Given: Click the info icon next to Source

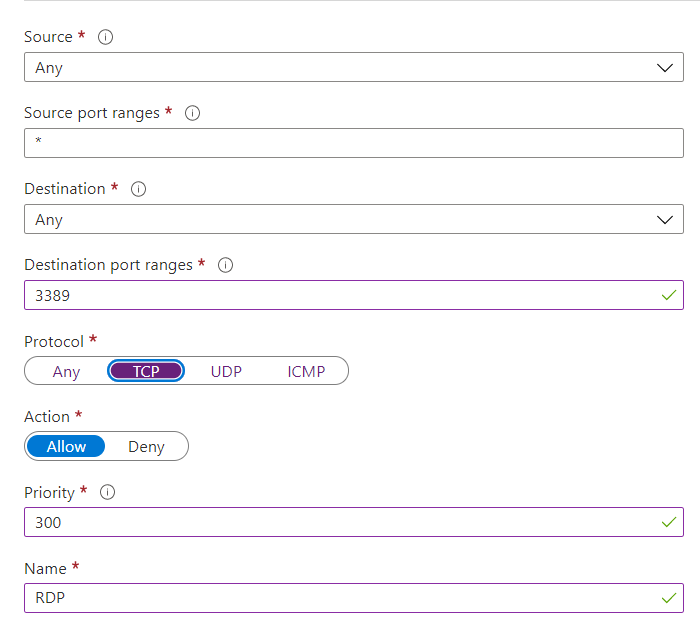Looking at the screenshot, I should click(105, 37).
